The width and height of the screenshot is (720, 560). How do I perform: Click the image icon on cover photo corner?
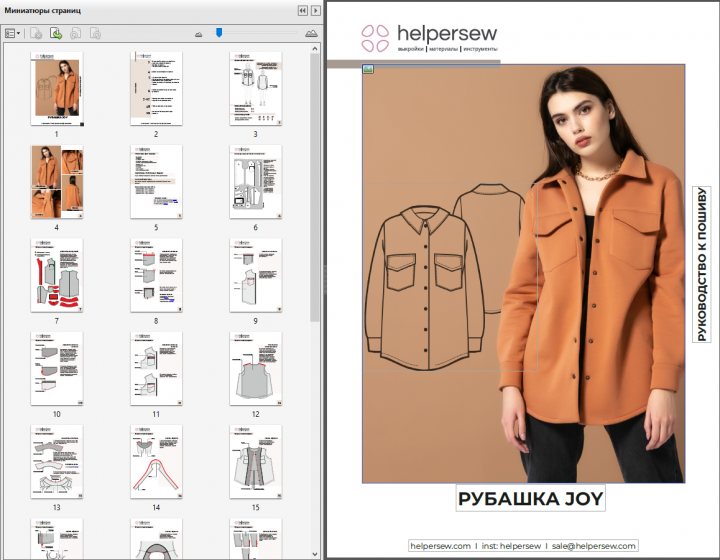pos(368,69)
